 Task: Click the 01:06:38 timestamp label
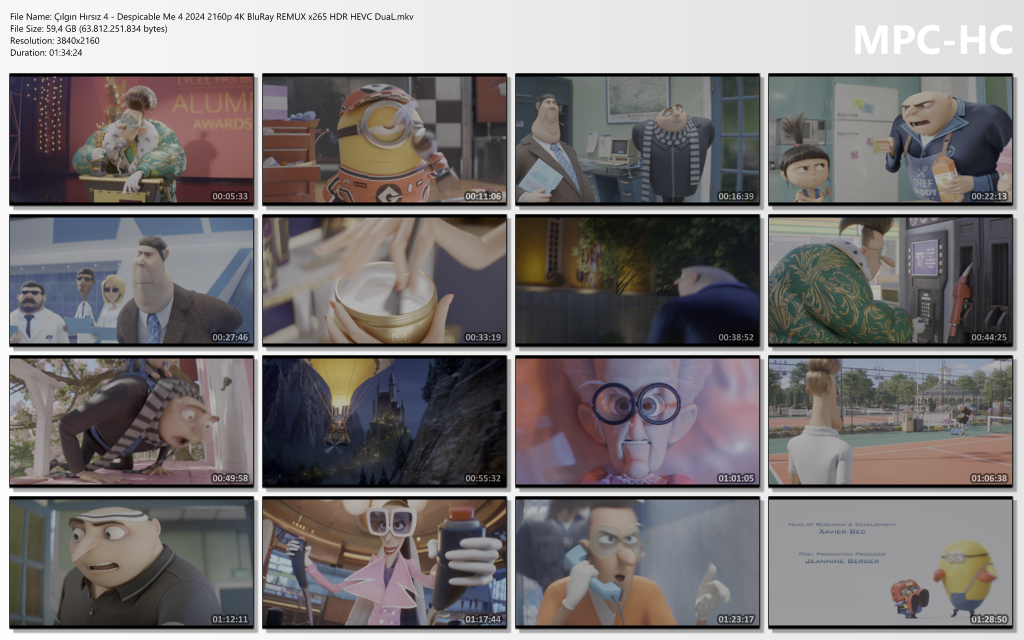pos(989,478)
